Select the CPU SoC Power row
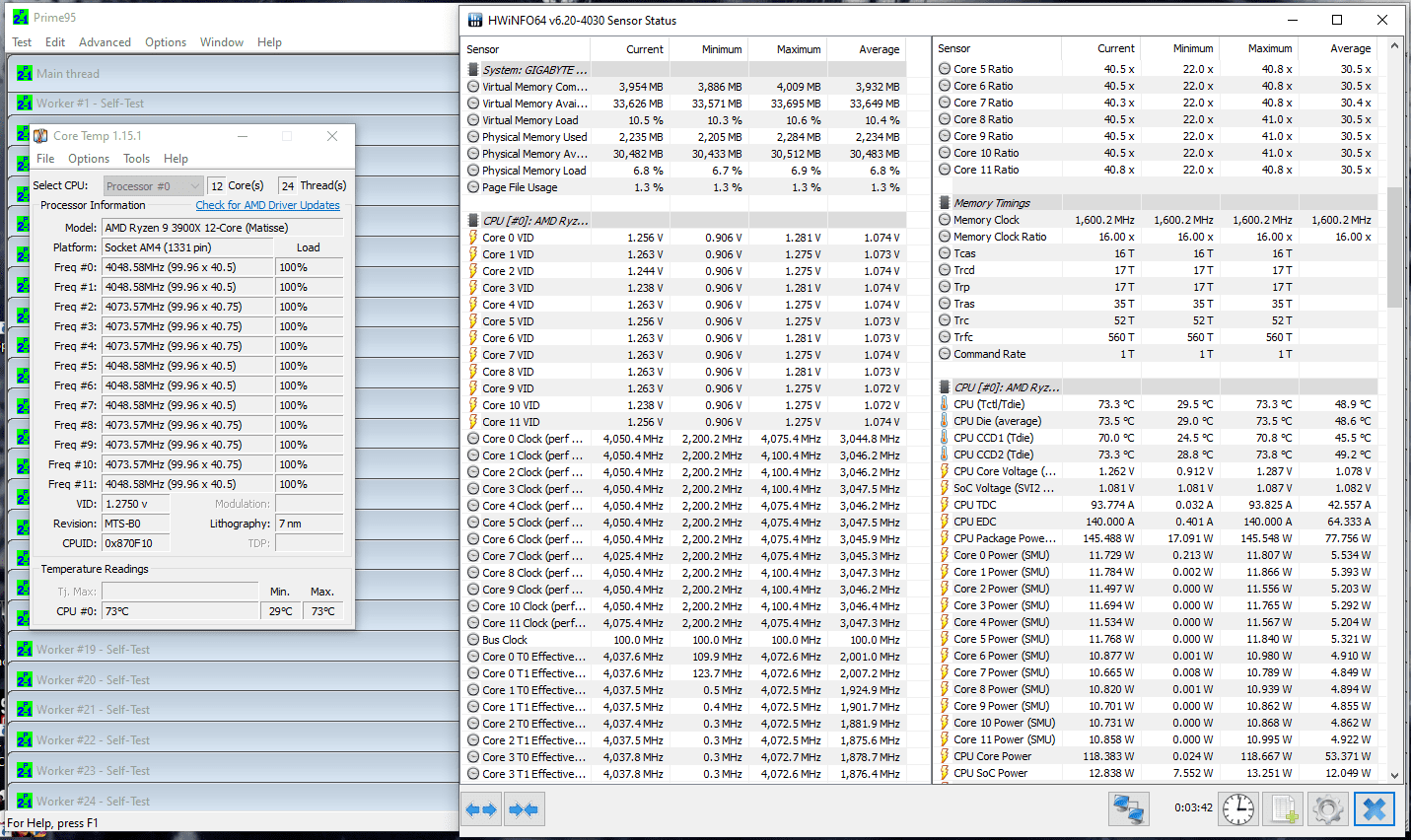The width and height of the screenshot is (1411, 840). [1156, 773]
